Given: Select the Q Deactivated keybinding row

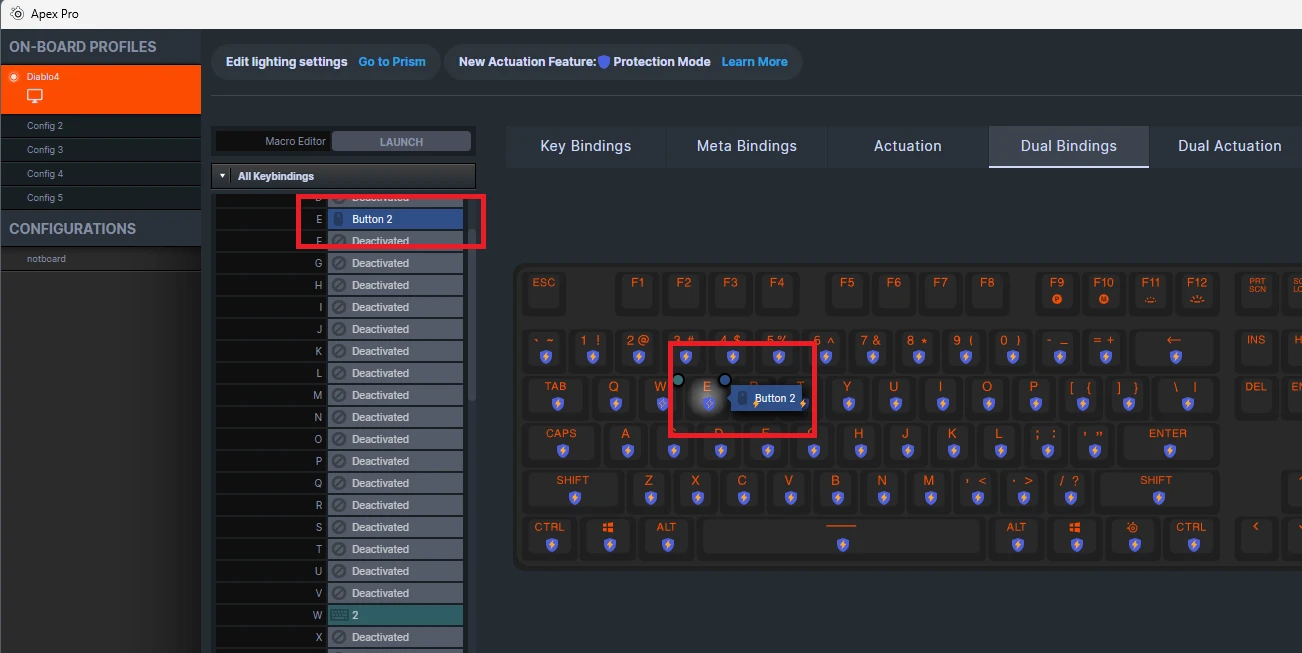Looking at the screenshot, I should point(340,483).
